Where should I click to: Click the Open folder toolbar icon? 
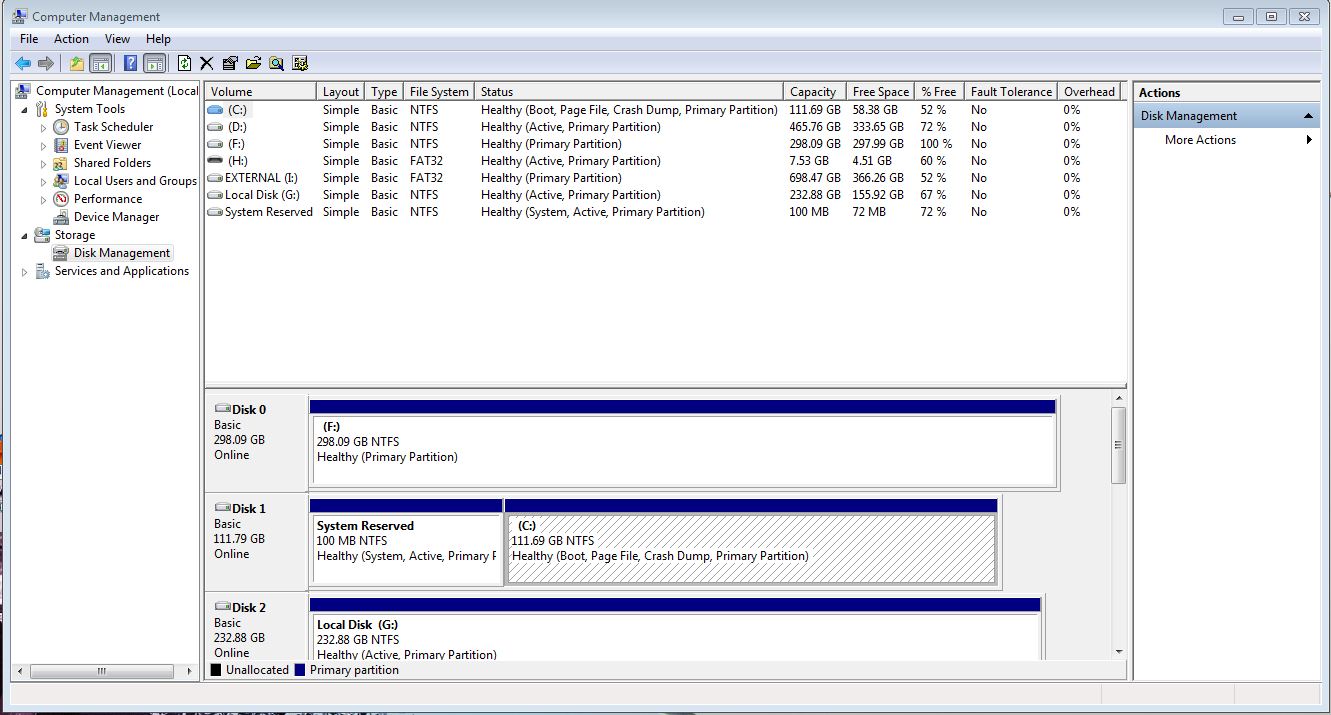click(x=253, y=63)
